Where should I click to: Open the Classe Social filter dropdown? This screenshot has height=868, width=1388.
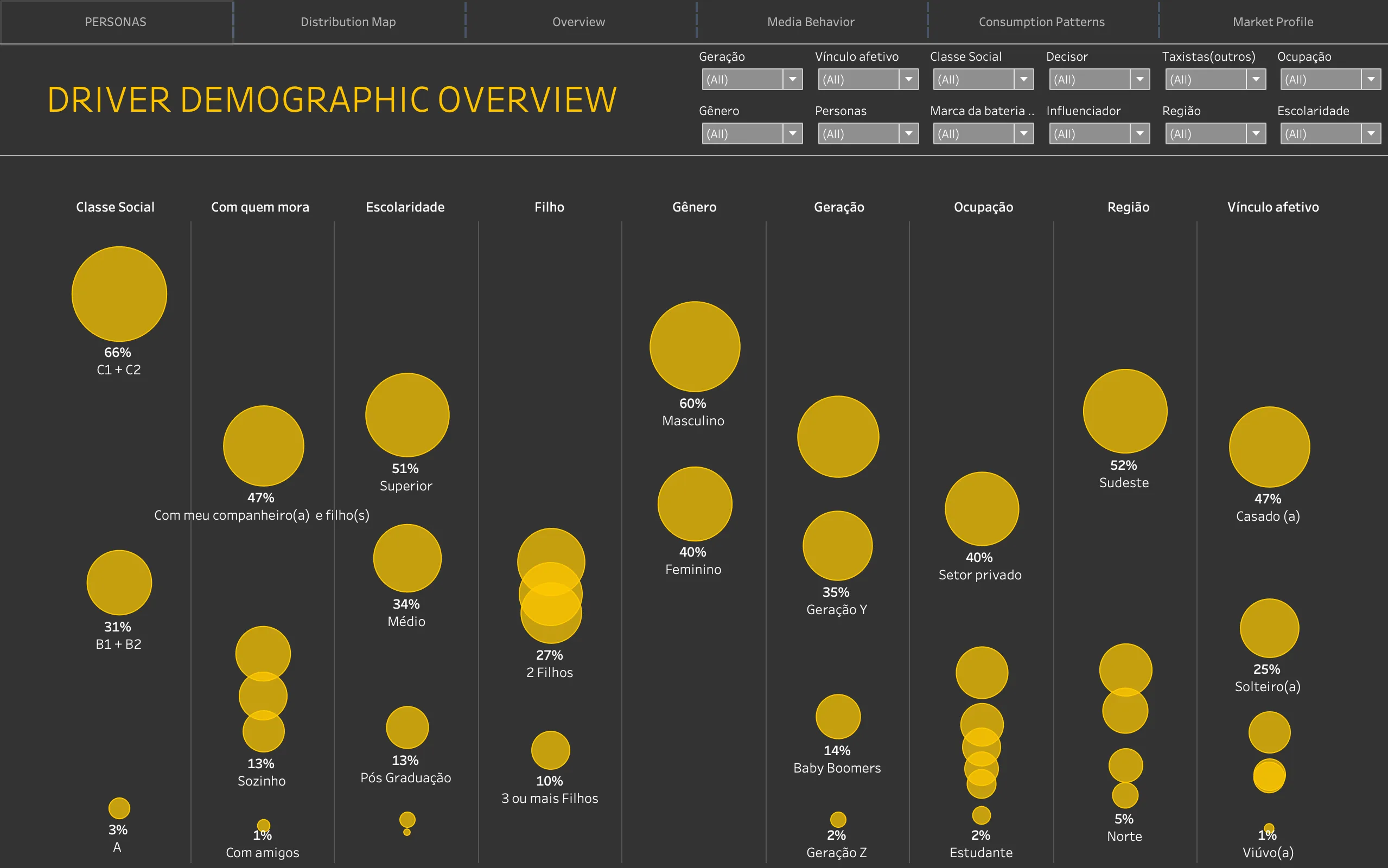pos(1023,79)
